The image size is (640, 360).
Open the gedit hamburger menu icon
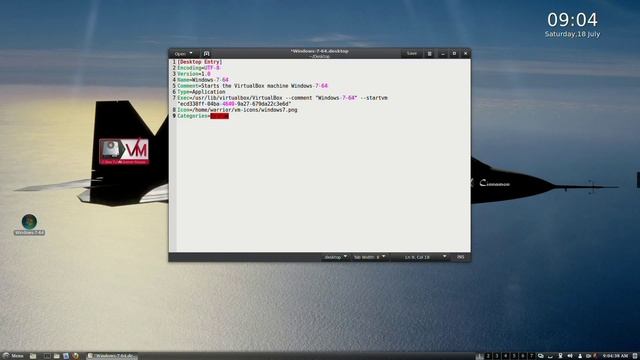coord(429,53)
